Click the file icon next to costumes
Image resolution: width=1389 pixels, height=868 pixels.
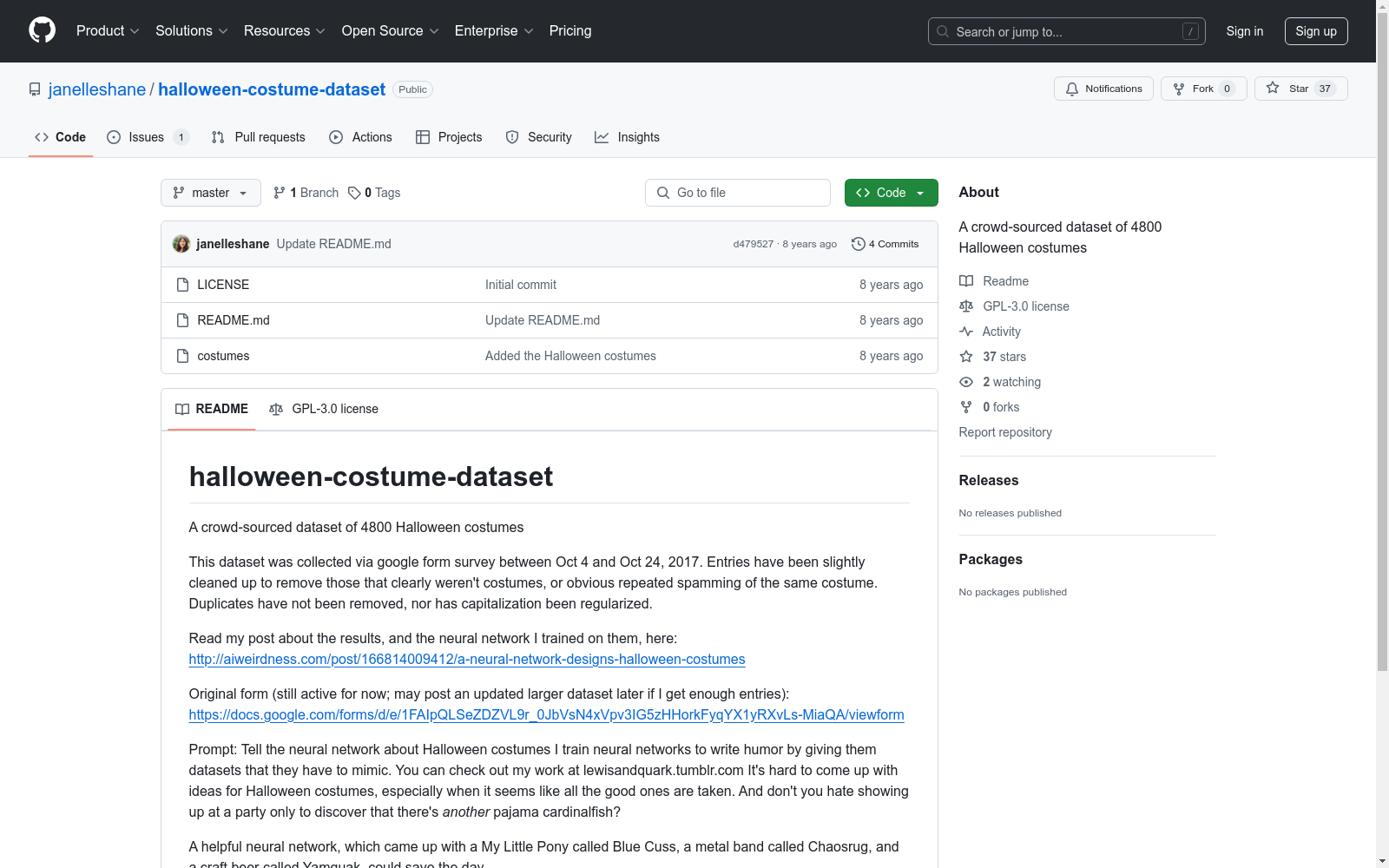[182, 356]
